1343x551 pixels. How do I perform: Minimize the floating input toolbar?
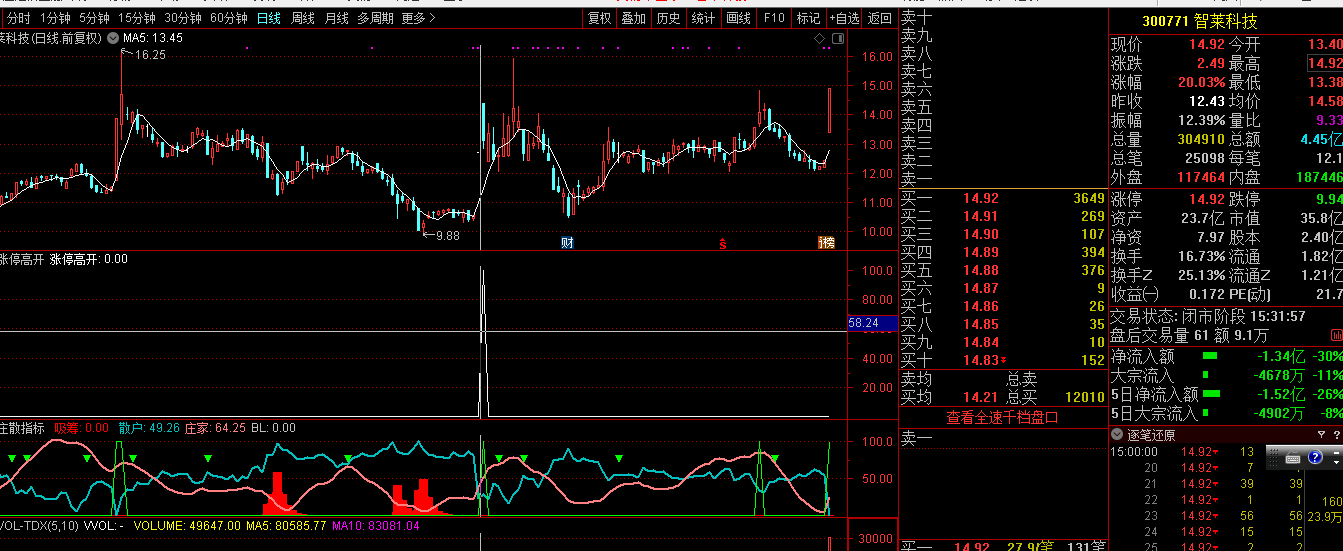pyautogui.click(x=1336, y=453)
